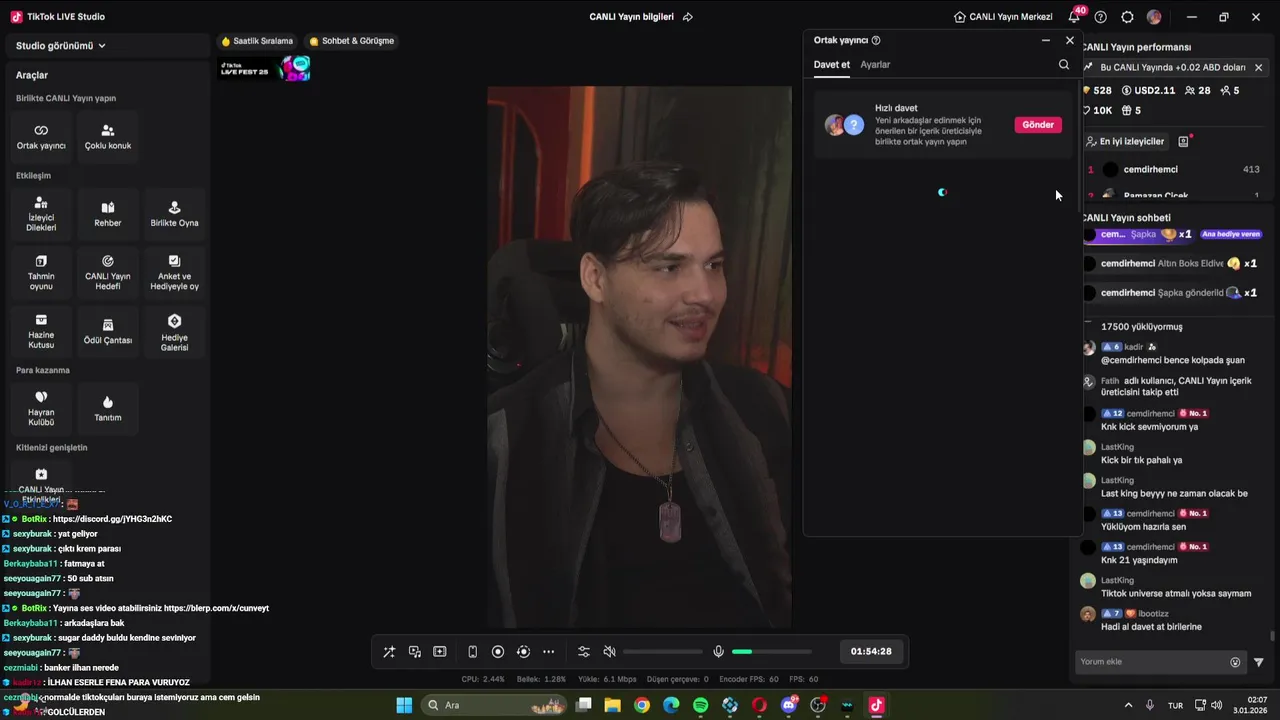
Task: Click the download icon in comment field
Action: click(x=1235, y=662)
